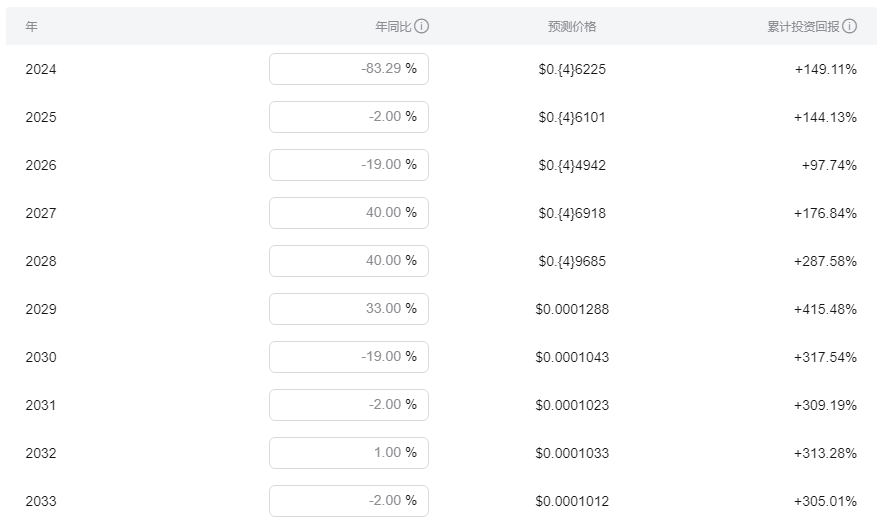Click the 2033 growth rate input
Image resolution: width=884 pixels, height=518 pixels.
[348, 500]
